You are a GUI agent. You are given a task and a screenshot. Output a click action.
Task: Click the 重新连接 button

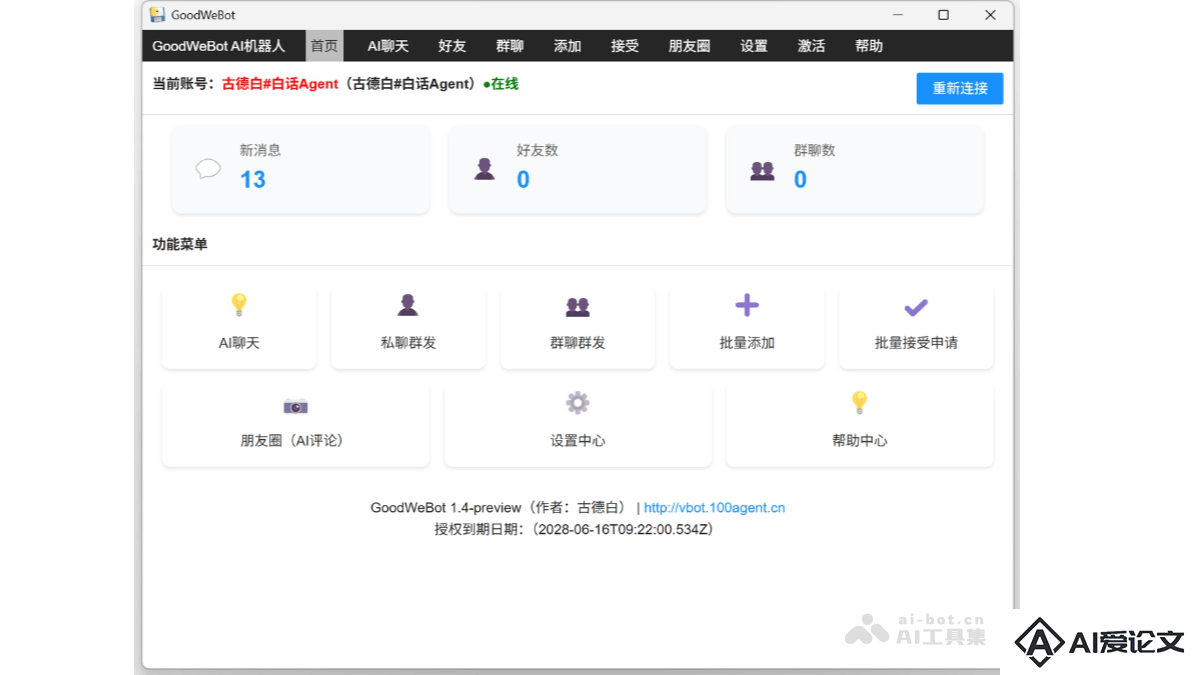960,88
